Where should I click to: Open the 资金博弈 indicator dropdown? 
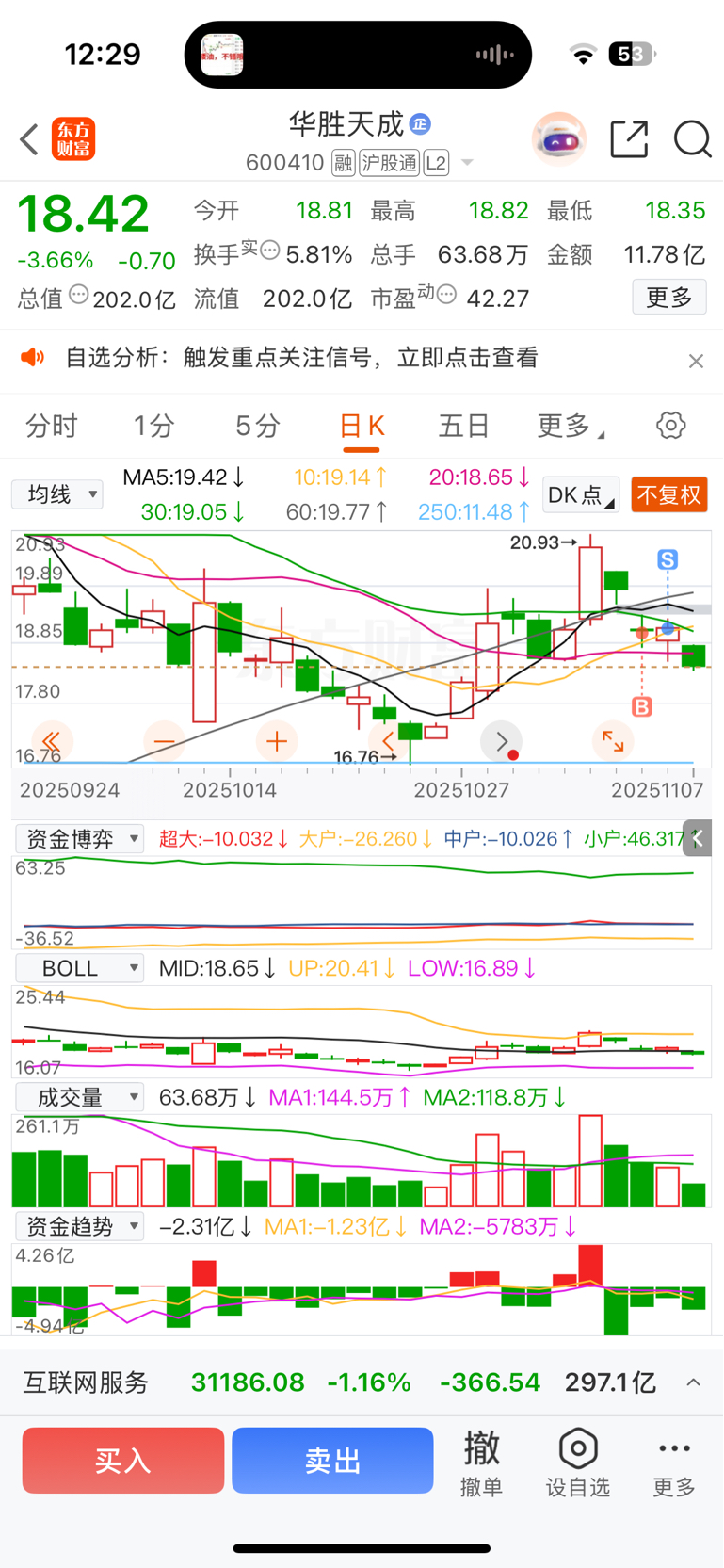coord(80,838)
